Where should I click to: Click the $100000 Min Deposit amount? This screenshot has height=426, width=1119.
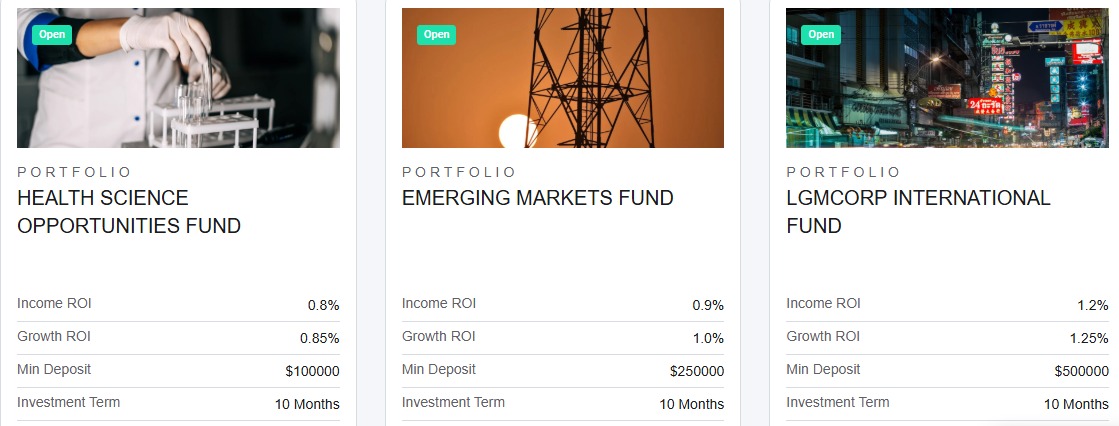(312, 371)
